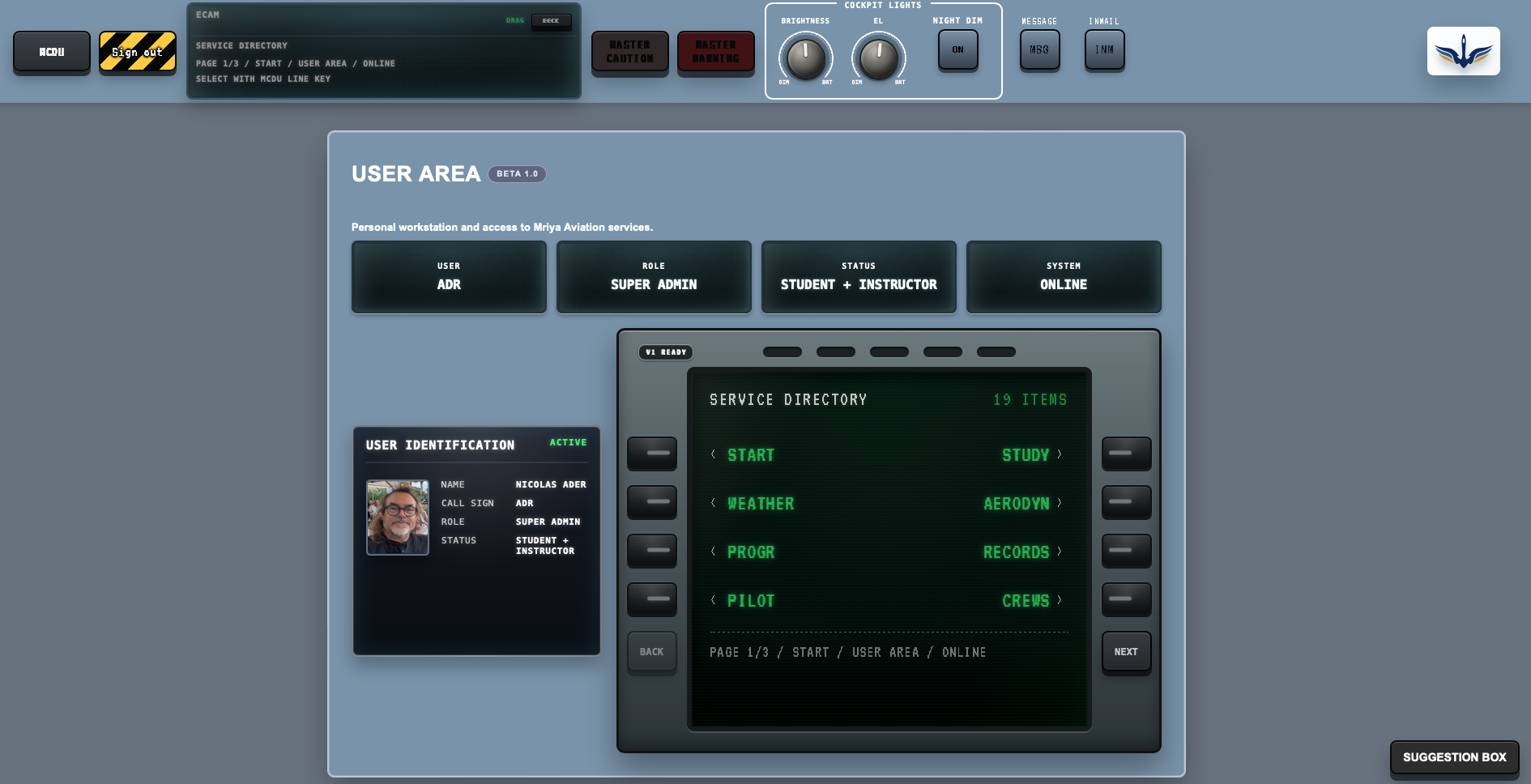Toggle the Master Caution light
Viewport: 1531px width, 784px height.
click(630, 52)
